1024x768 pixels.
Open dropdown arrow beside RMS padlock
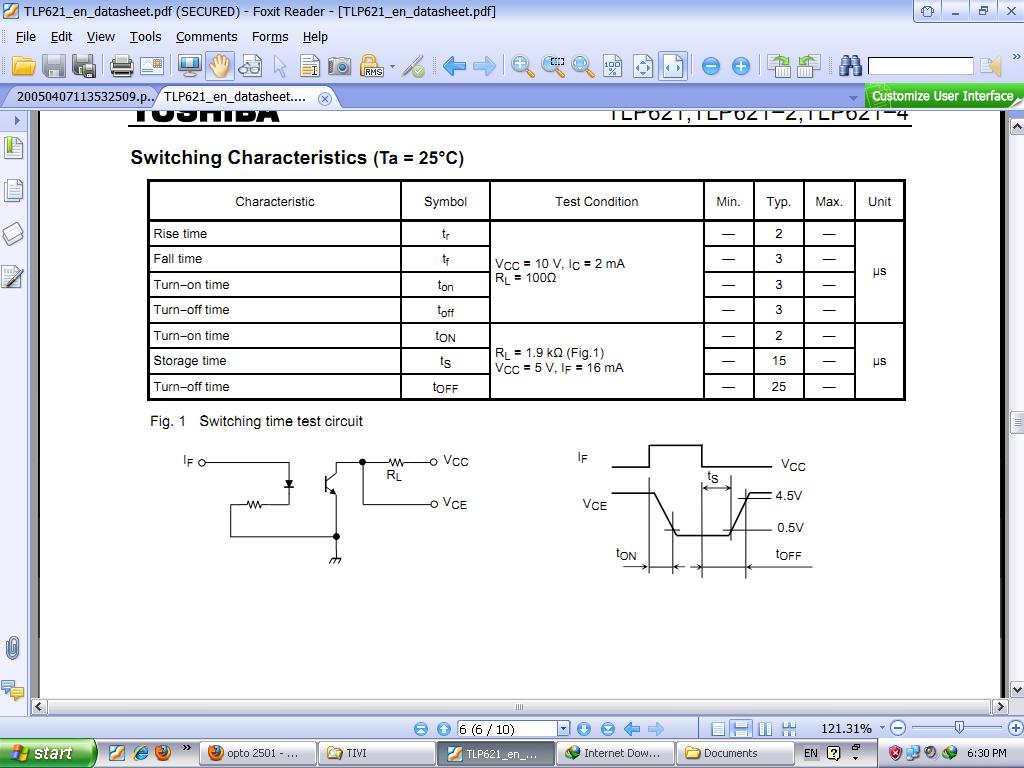pyautogui.click(x=392, y=66)
